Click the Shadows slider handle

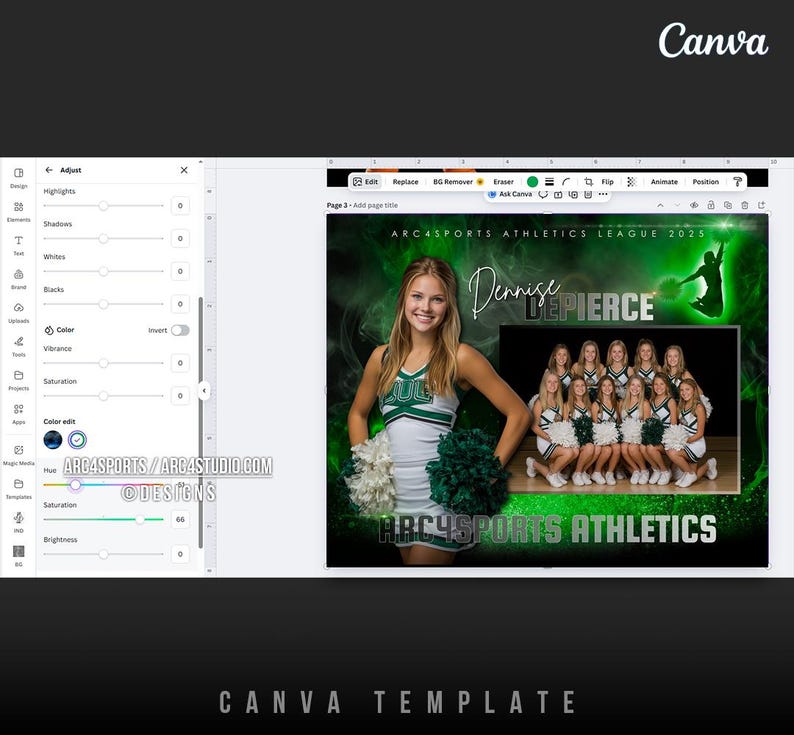pyautogui.click(x=103, y=239)
